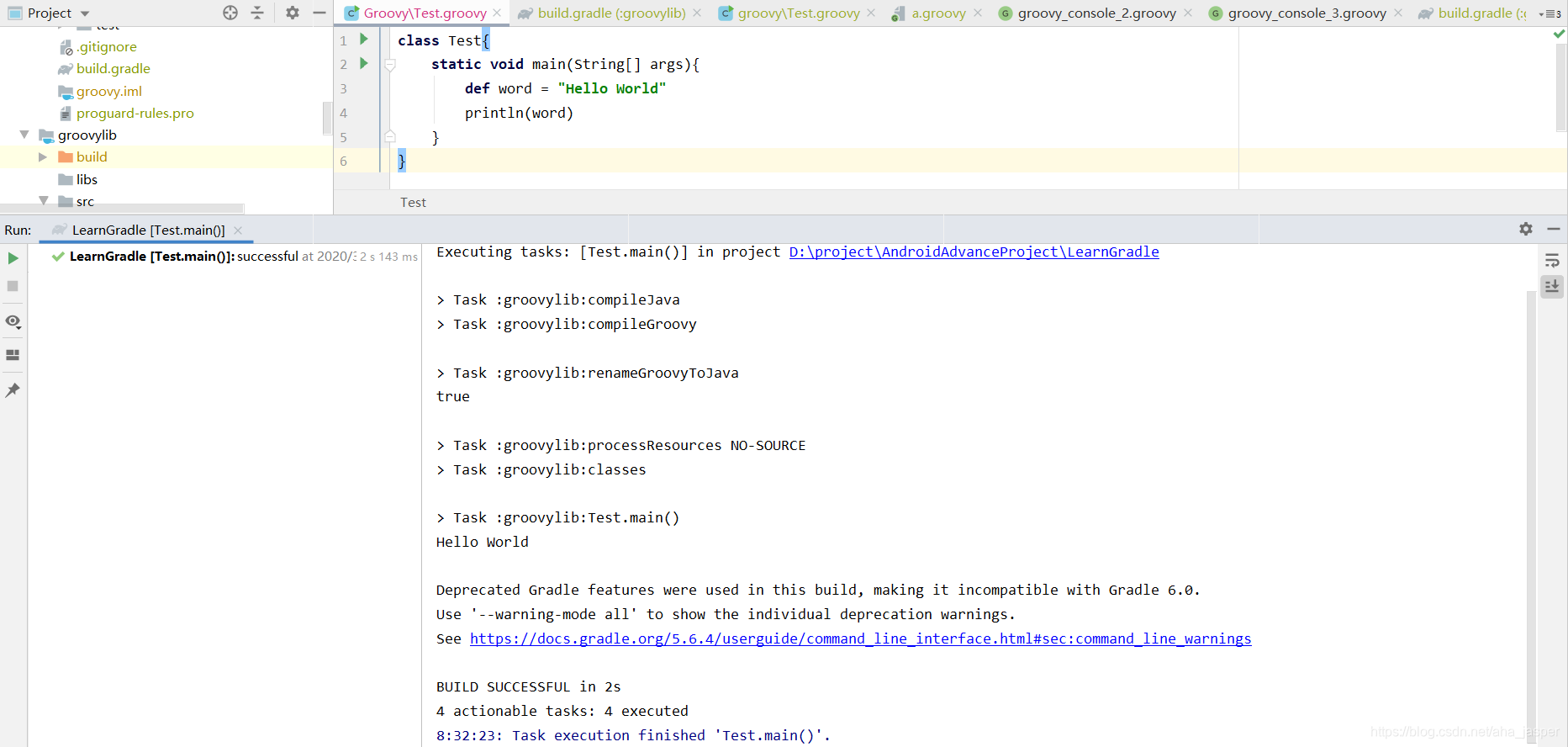Click the locate-in-project target icon
Image resolution: width=1568 pixels, height=747 pixels.
pyautogui.click(x=230, y=13)
